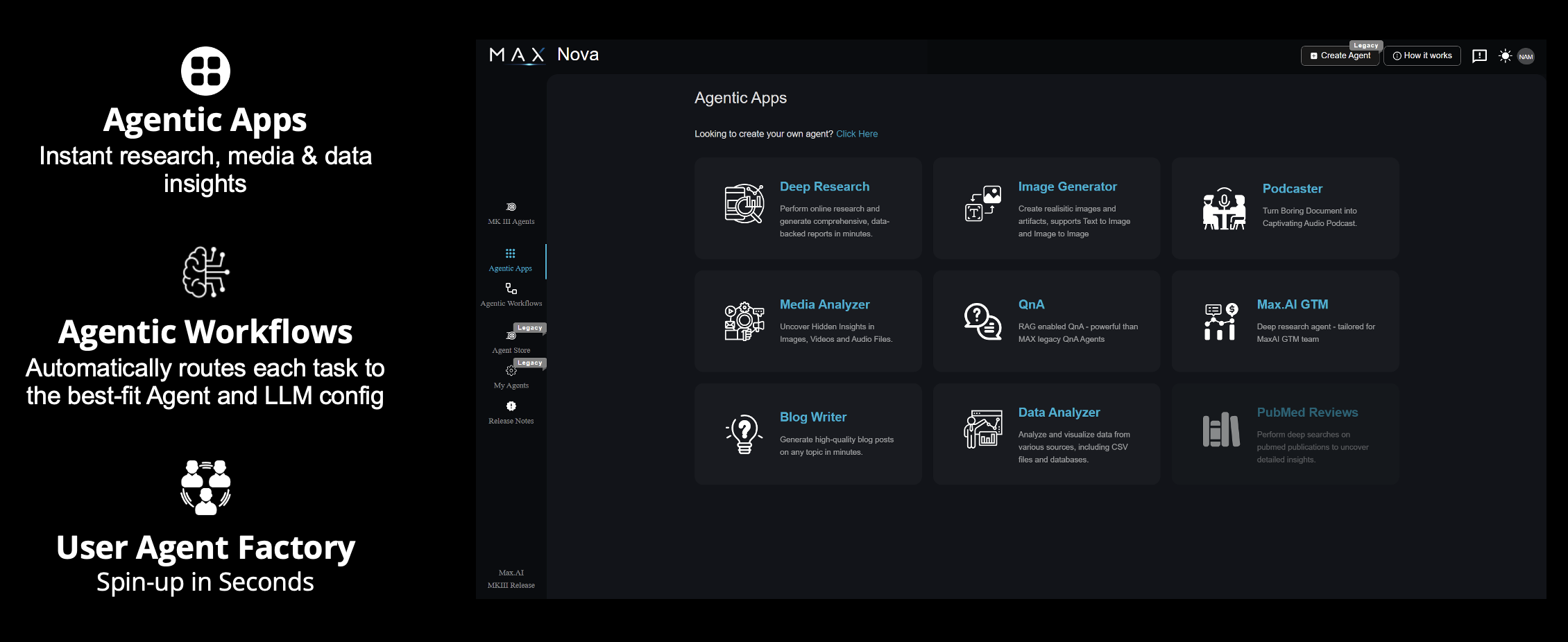Open the Image Generator icon

click(x=982, y=204)
